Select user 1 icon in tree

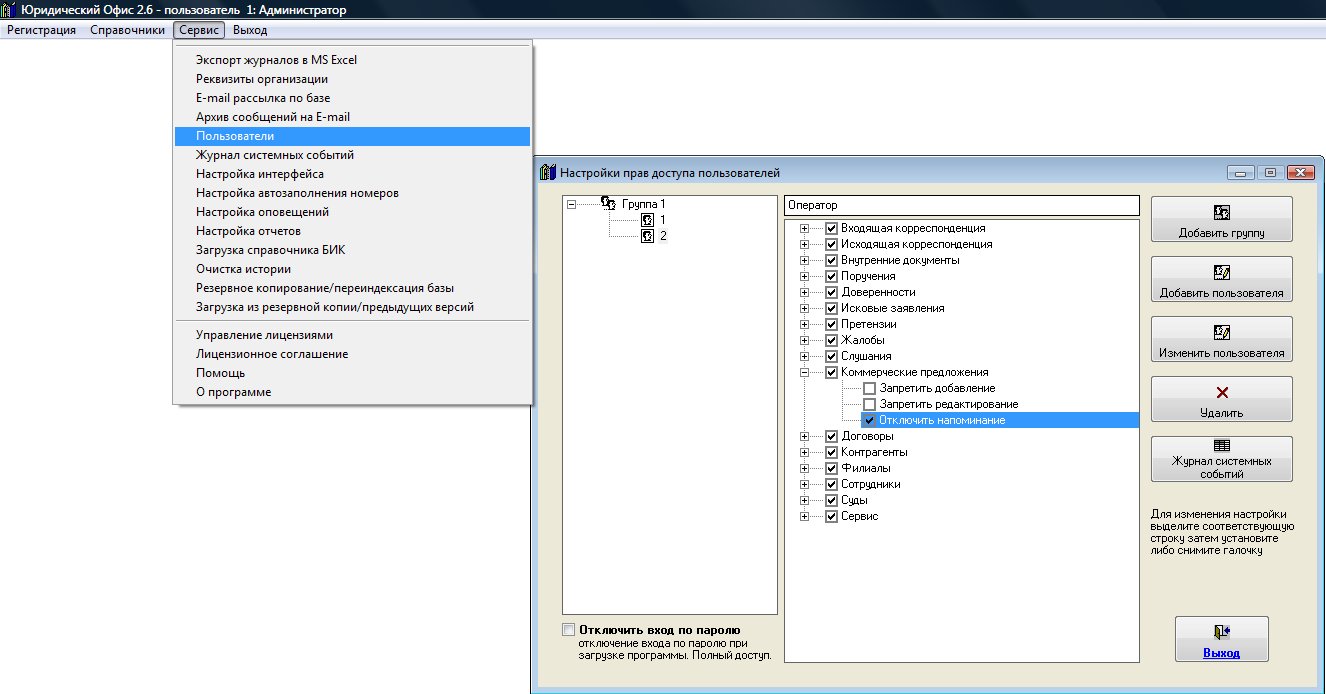point(648,220)
